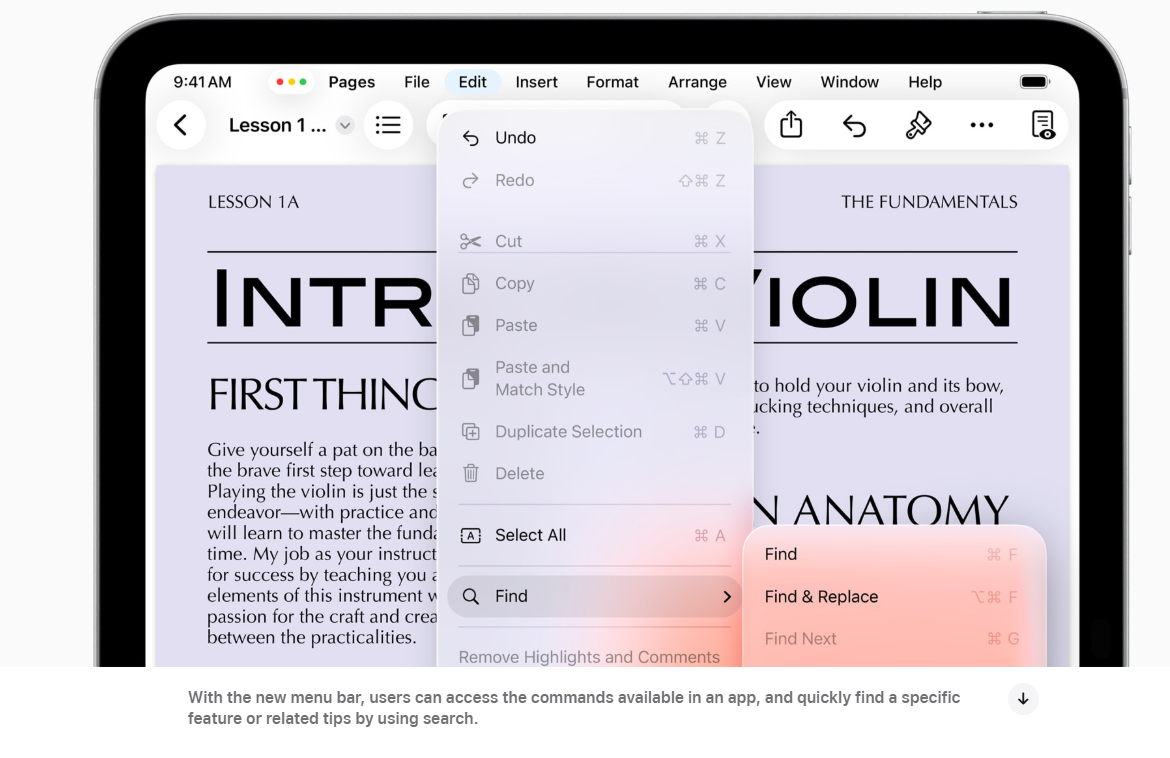Click the green window control dot
Screen dimensions: 1170x758
click(x=303, y=82)
